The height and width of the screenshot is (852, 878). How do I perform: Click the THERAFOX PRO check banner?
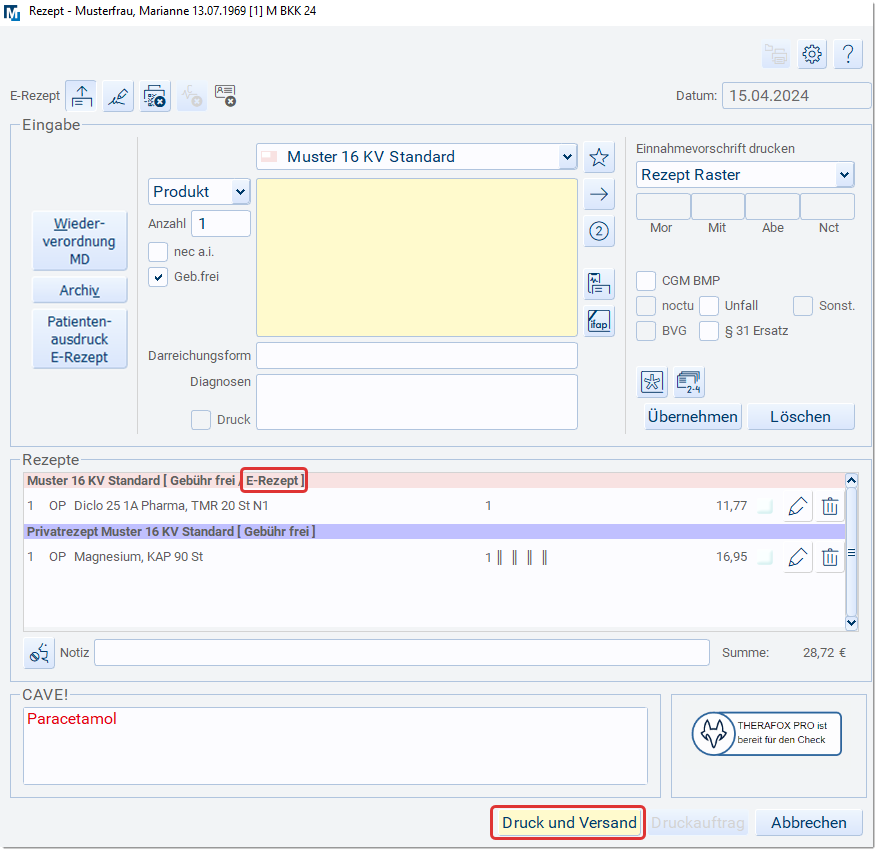767,734
